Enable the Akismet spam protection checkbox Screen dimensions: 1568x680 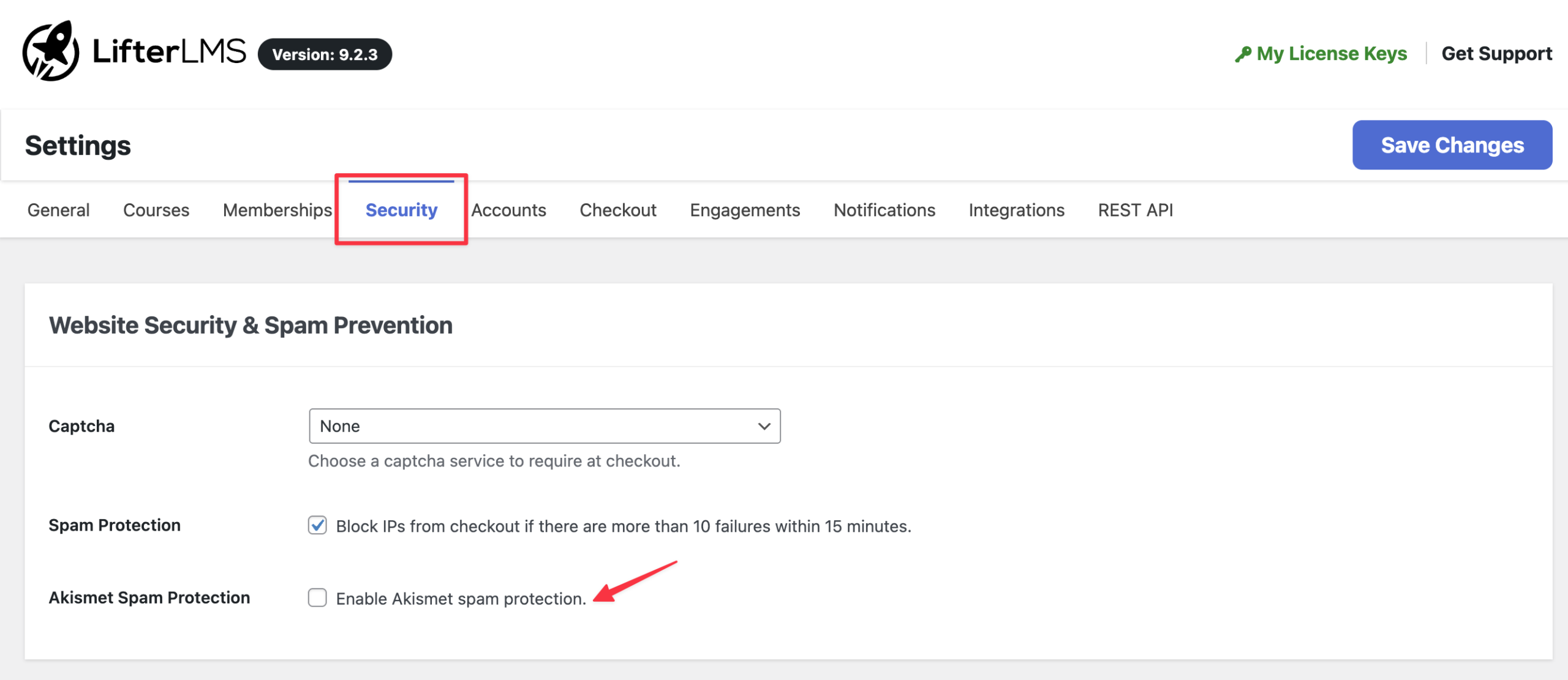click(x=317, y=597)
